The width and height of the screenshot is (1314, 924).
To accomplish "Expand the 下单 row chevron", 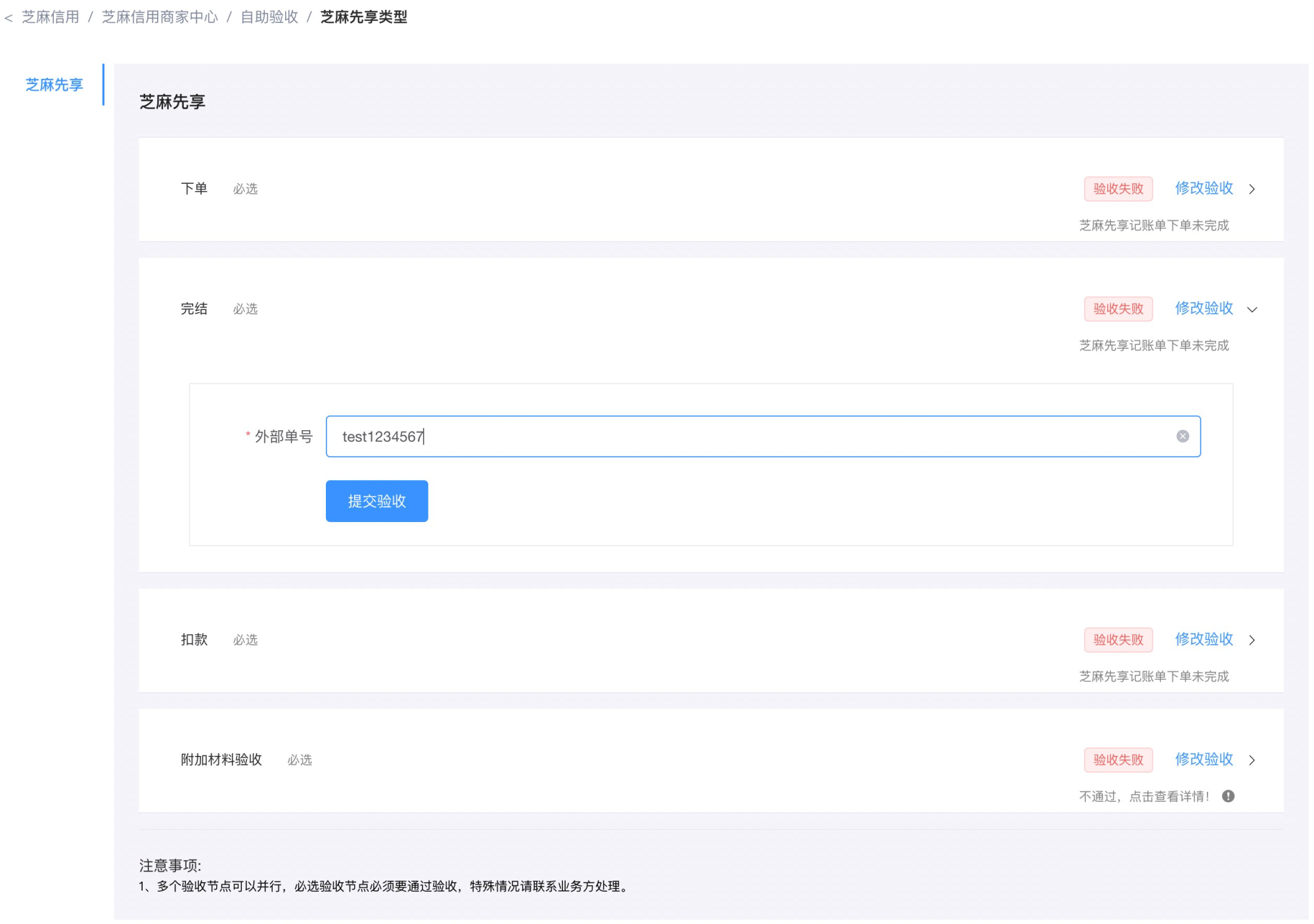I will [1252, 189].
